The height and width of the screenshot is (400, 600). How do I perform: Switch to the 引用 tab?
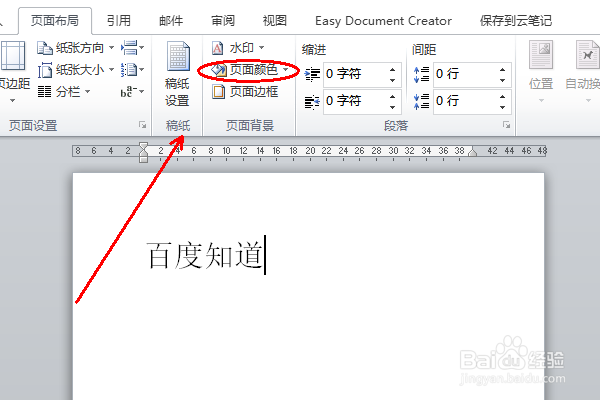click(119, 21)
